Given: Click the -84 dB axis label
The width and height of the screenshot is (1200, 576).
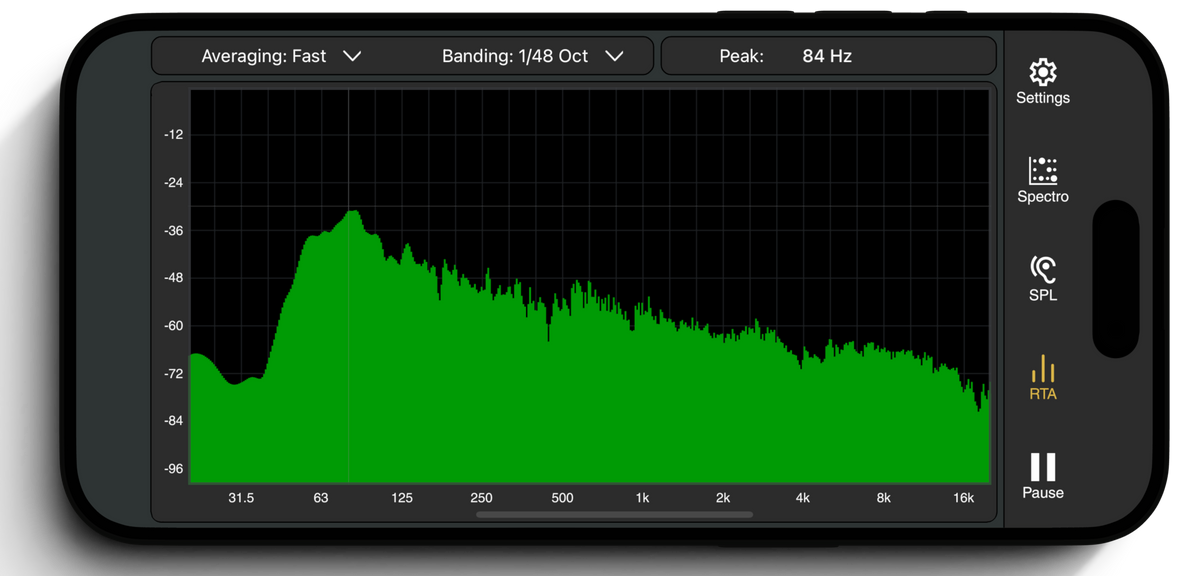Looking at the screenshot, I should pos(174,421).
